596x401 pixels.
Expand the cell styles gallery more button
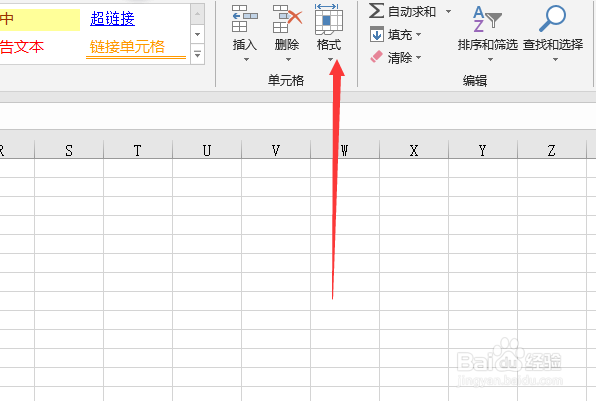tap(197, 55)
